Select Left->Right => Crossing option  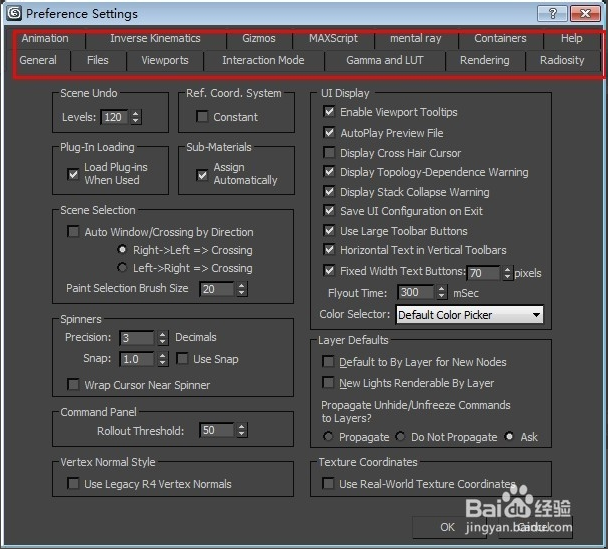click(122, 268)
